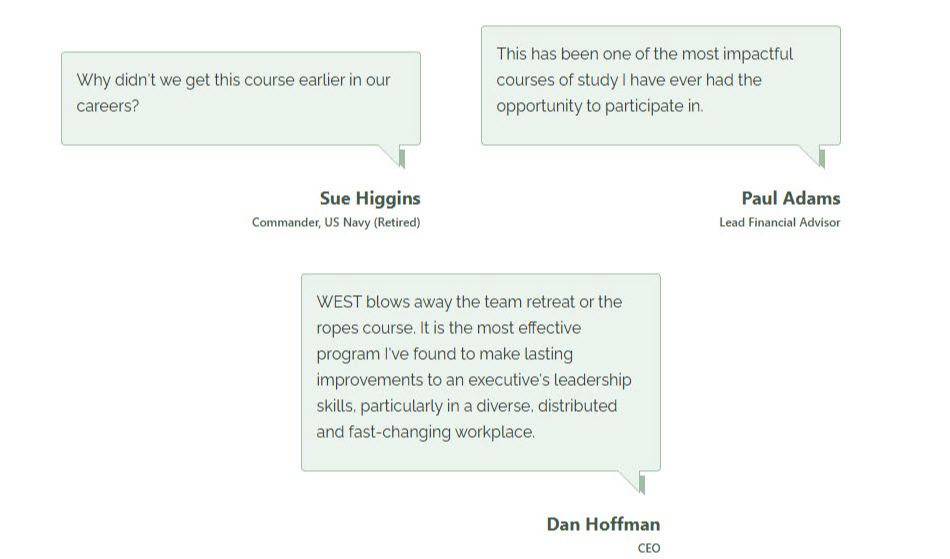Click the 'Lead Financial Advisor' title
Image resolution: width=950 pixels, height=559 pixels.
click(779, 222)
